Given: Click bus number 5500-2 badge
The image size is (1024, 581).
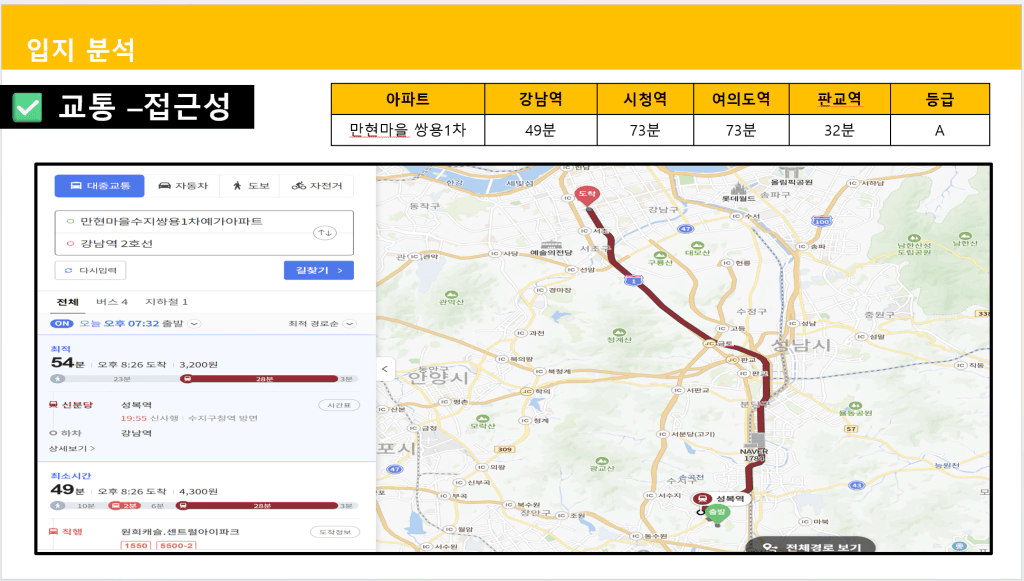Looking at the screenshot, I should point(176,546).
